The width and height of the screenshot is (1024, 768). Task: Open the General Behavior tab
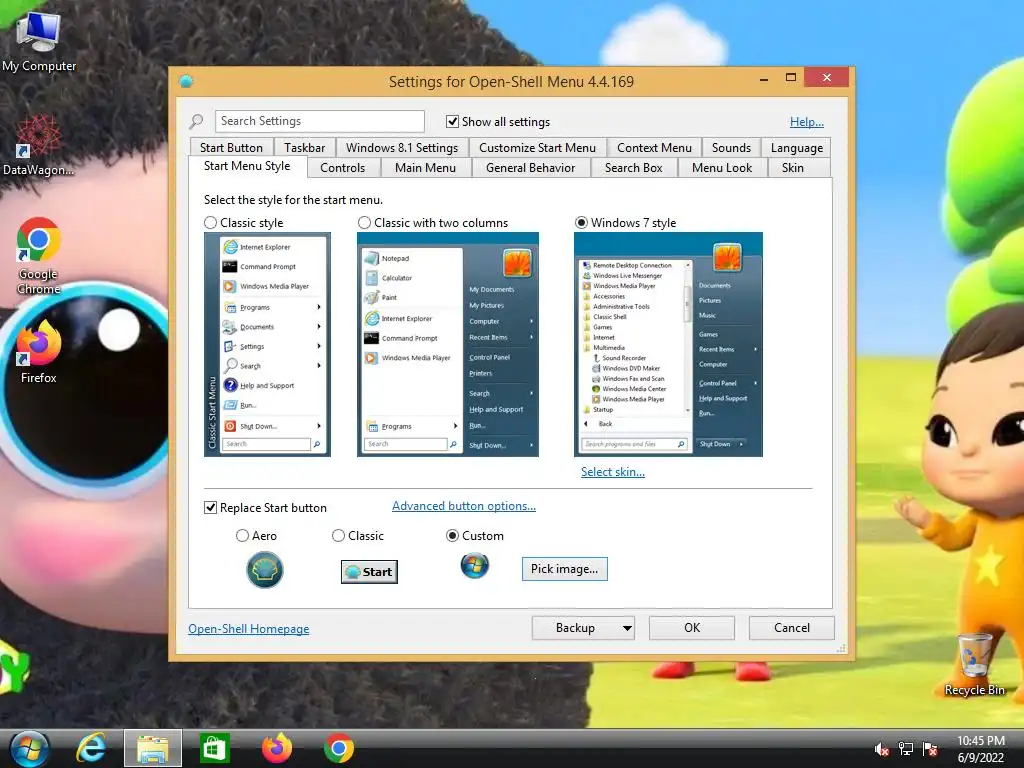pyautogui.click(x=530, y=168)
